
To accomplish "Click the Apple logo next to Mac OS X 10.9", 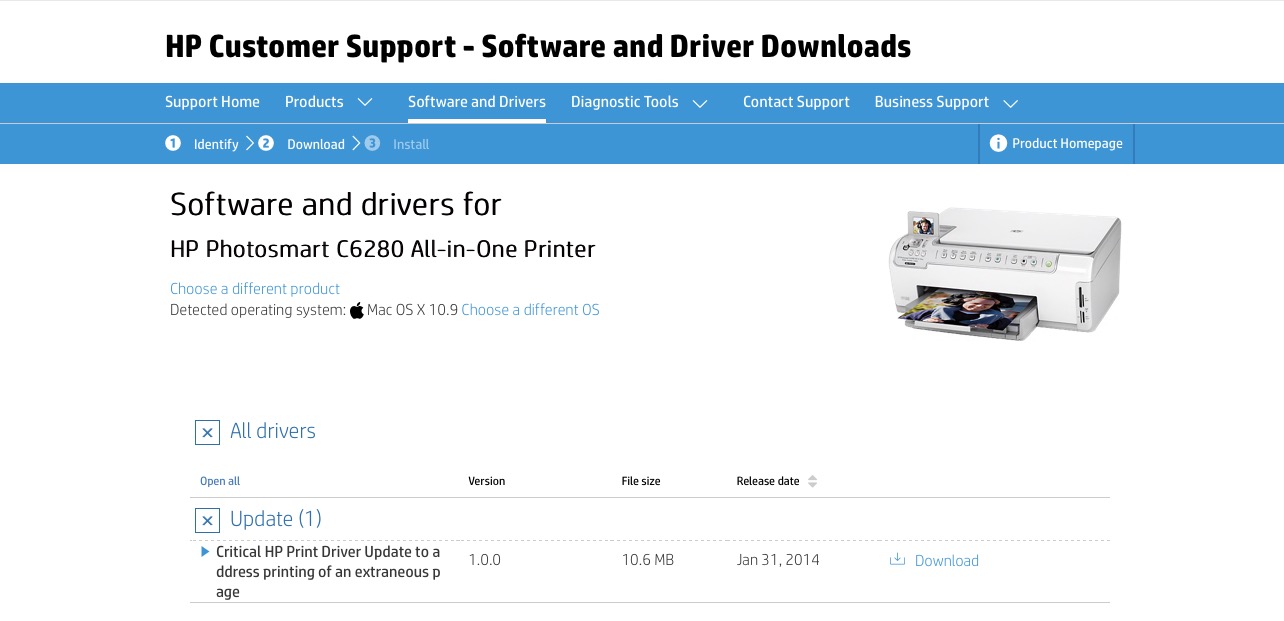I will [x=357, y=310].
